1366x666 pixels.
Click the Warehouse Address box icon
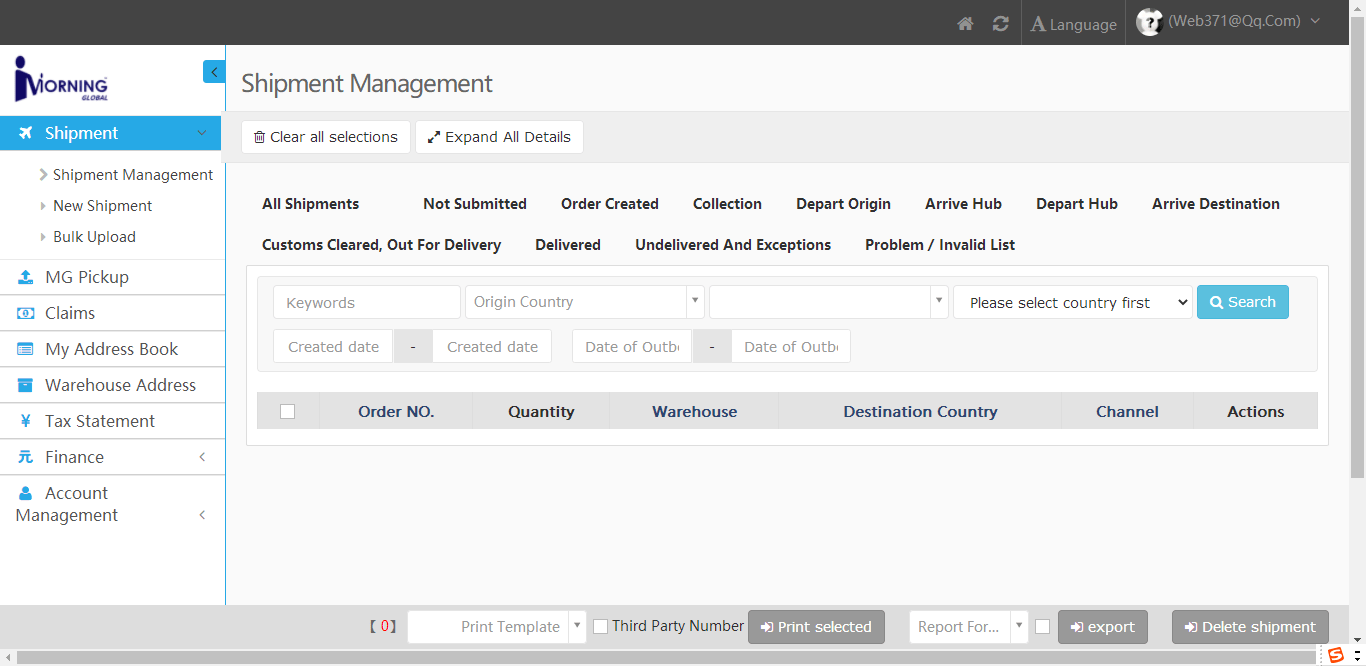click(26, 385)
